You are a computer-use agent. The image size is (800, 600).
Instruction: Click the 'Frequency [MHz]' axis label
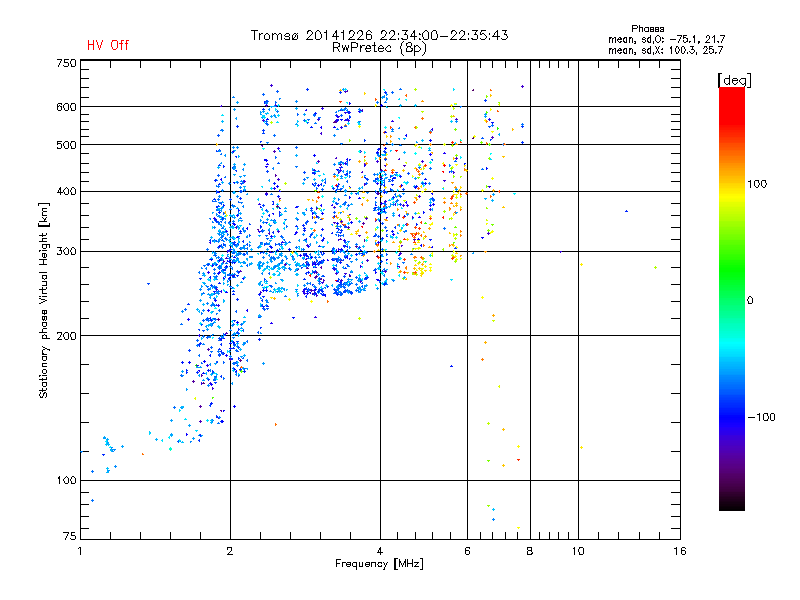(x=379, y=564)
